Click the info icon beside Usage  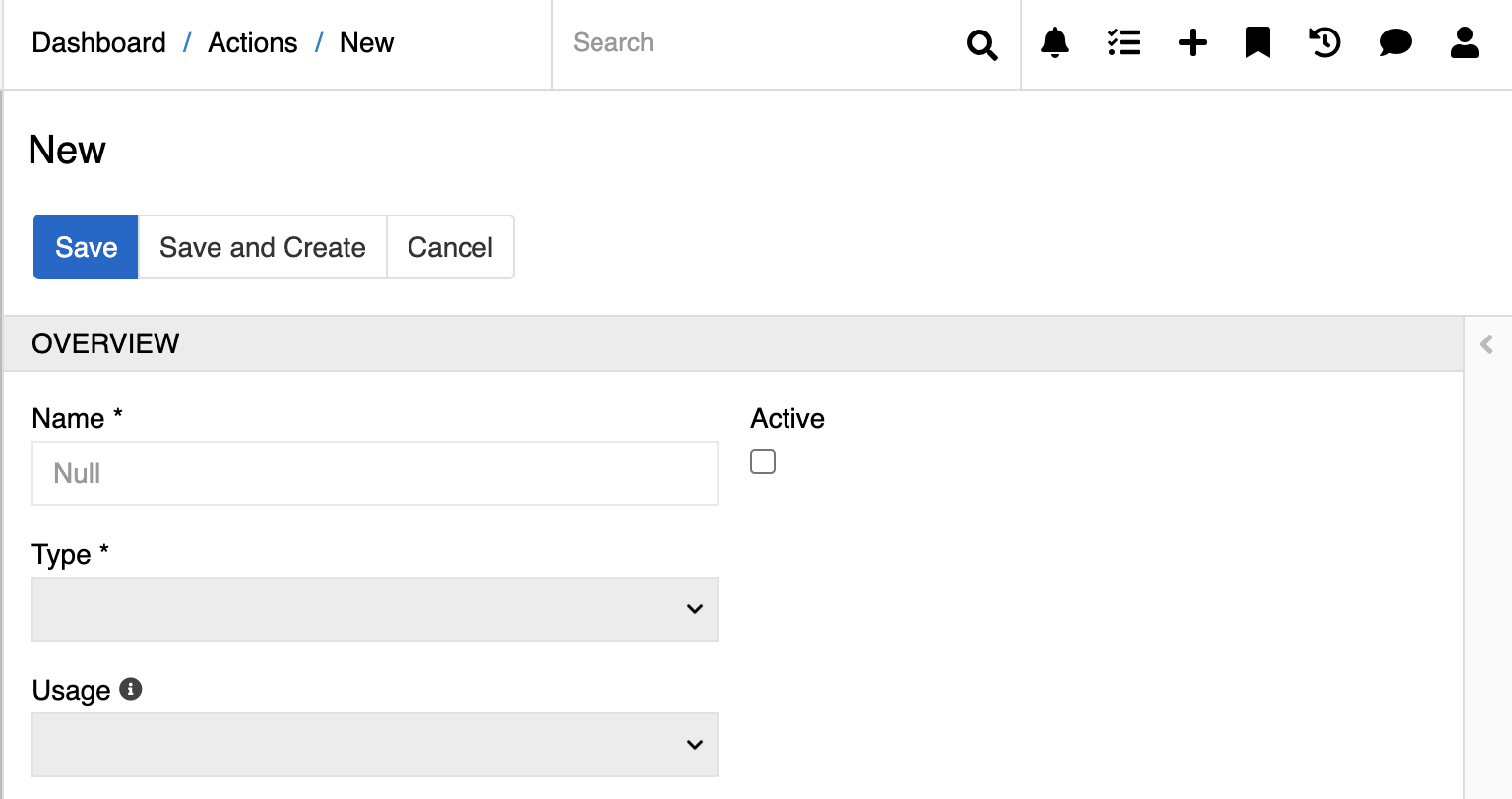click(x=131, y=689)
